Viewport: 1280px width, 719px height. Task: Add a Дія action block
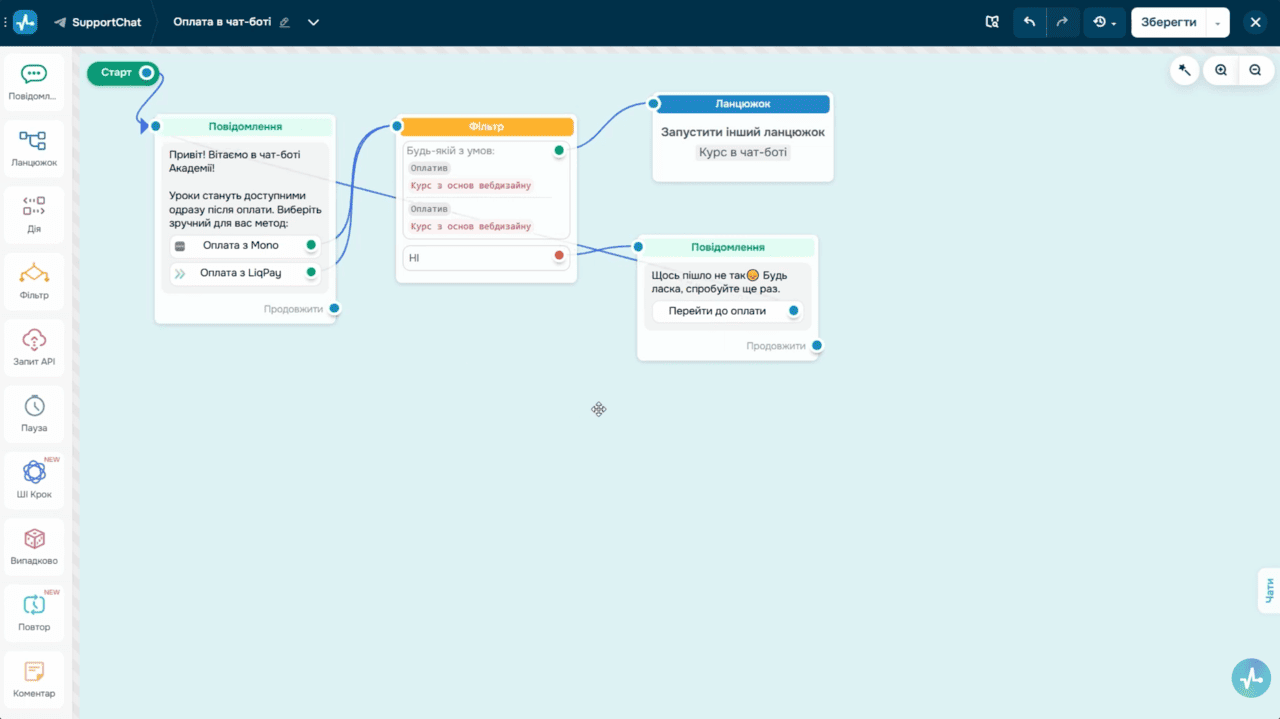[x=34, y=215]
